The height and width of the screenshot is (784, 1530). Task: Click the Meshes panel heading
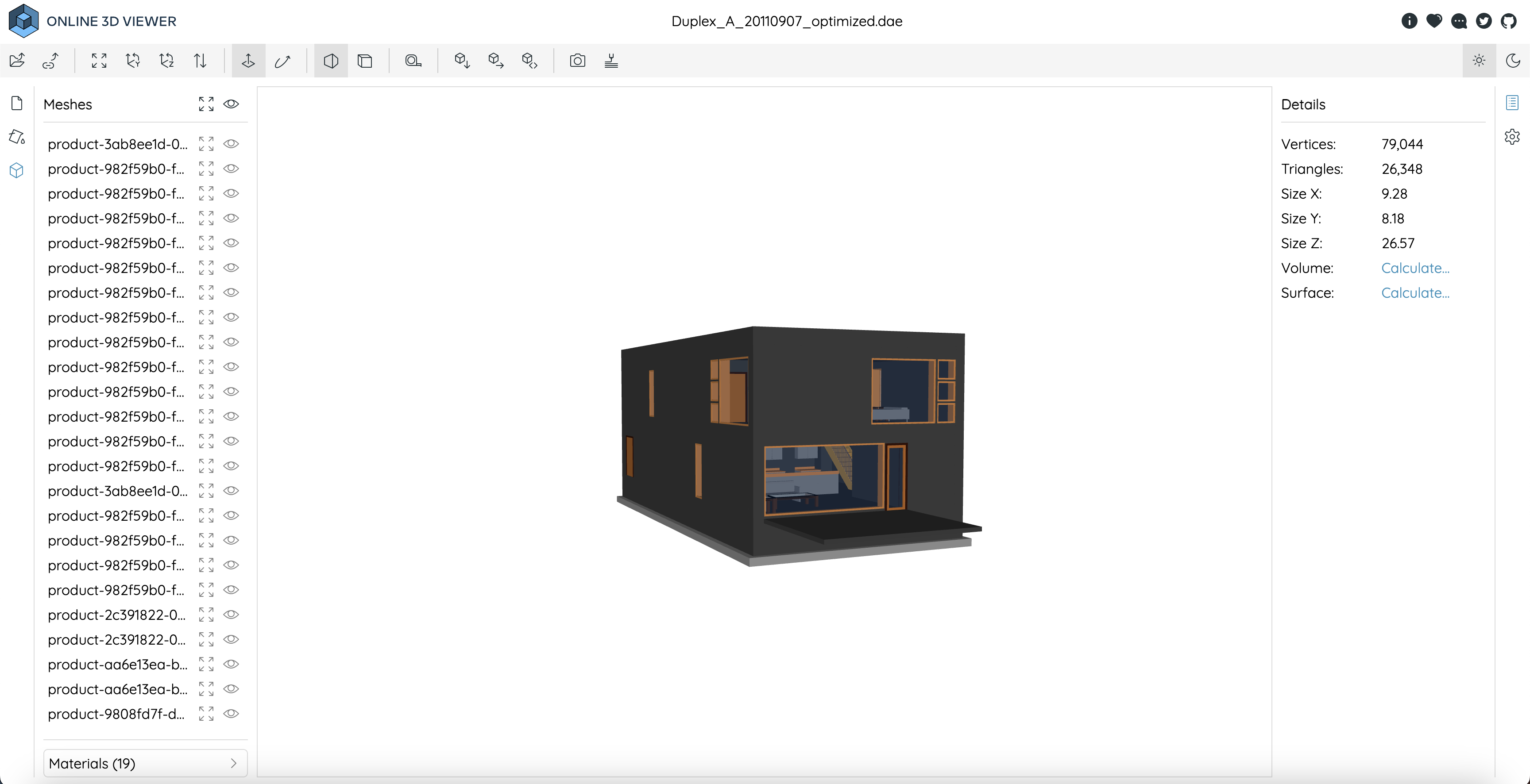coord(68,104)
